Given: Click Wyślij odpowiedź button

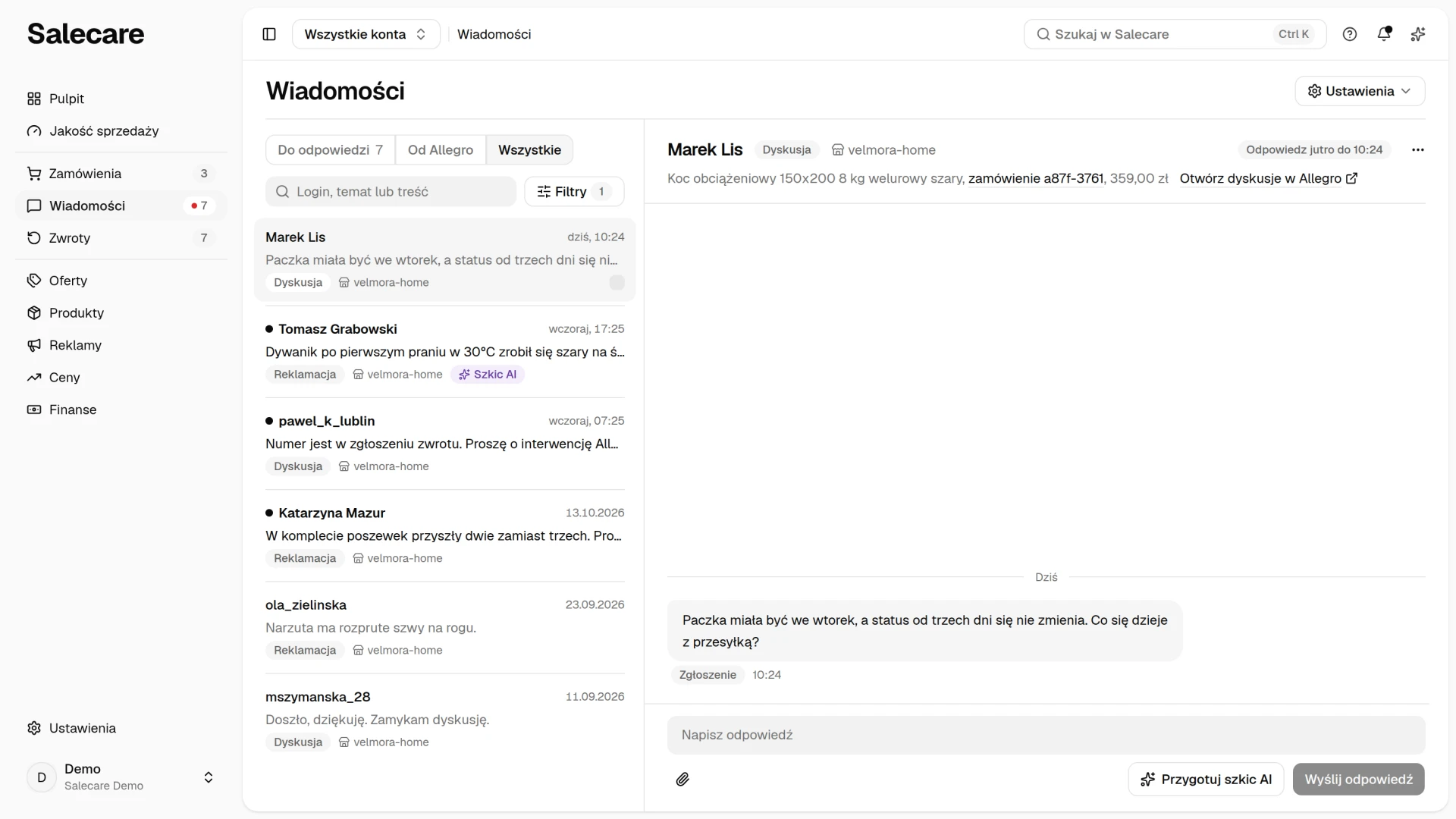Looking at the screenshot, I should pos(1358,780).
